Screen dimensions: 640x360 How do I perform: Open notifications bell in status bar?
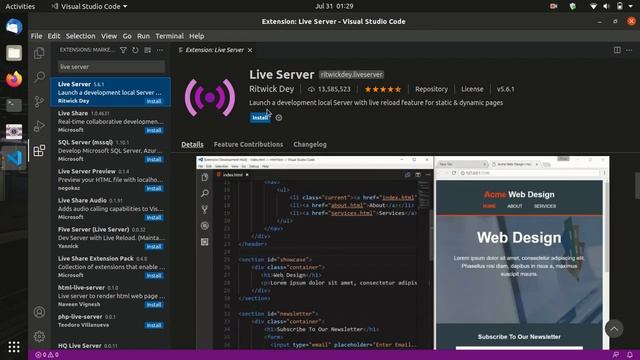pos(630,355)
